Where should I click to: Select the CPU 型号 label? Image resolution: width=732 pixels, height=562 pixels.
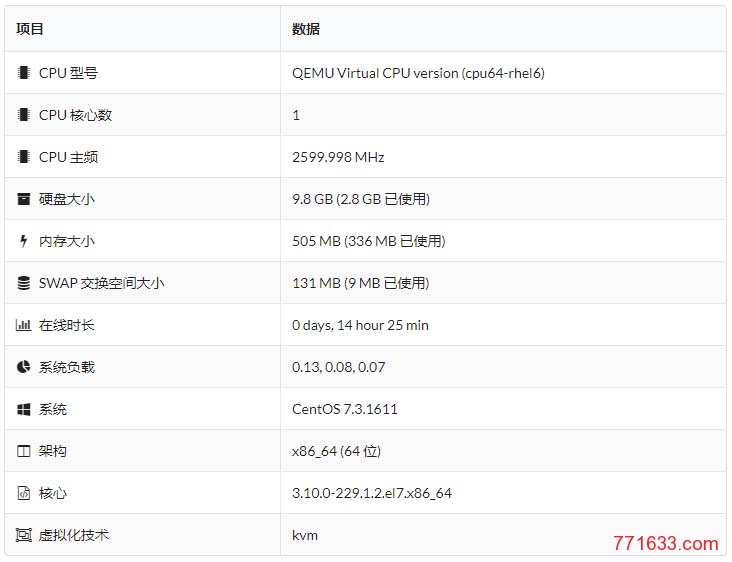tap(68, 73)
